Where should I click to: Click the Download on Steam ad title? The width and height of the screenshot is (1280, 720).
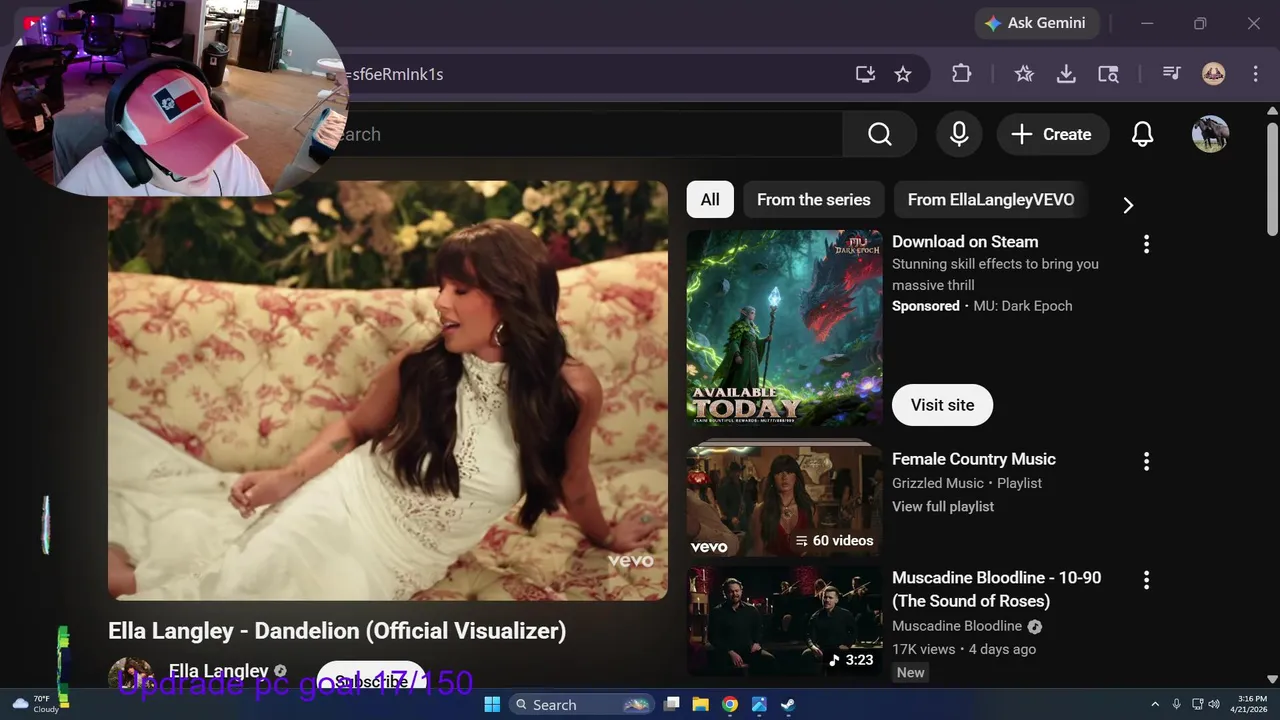[x=965, y=242]
